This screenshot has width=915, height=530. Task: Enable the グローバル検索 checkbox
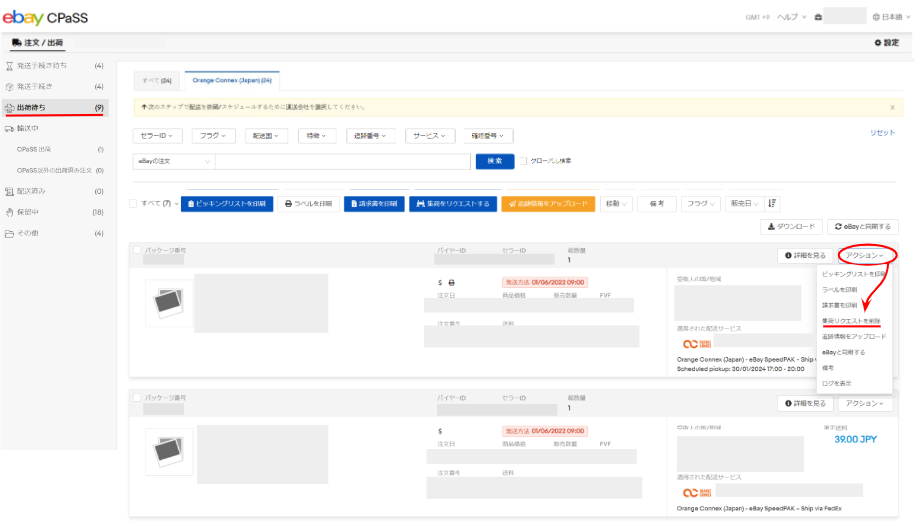(522, 160)
